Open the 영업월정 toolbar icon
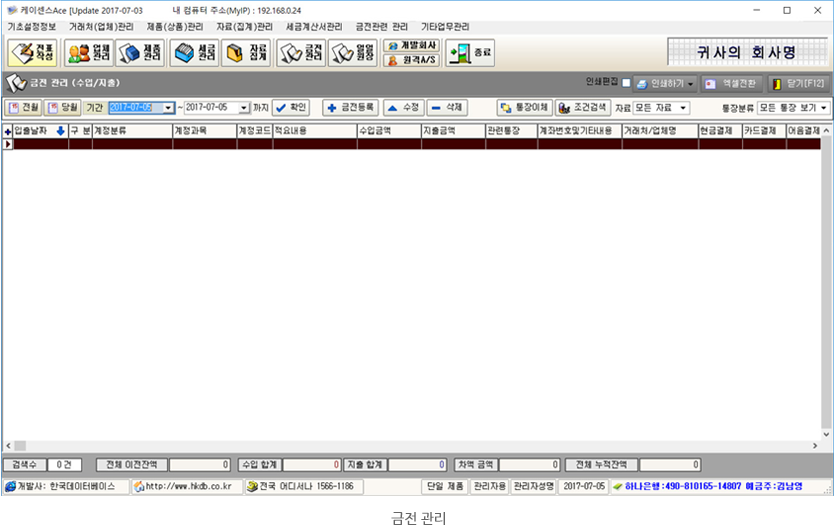835x526 pixels. (353, 53)
